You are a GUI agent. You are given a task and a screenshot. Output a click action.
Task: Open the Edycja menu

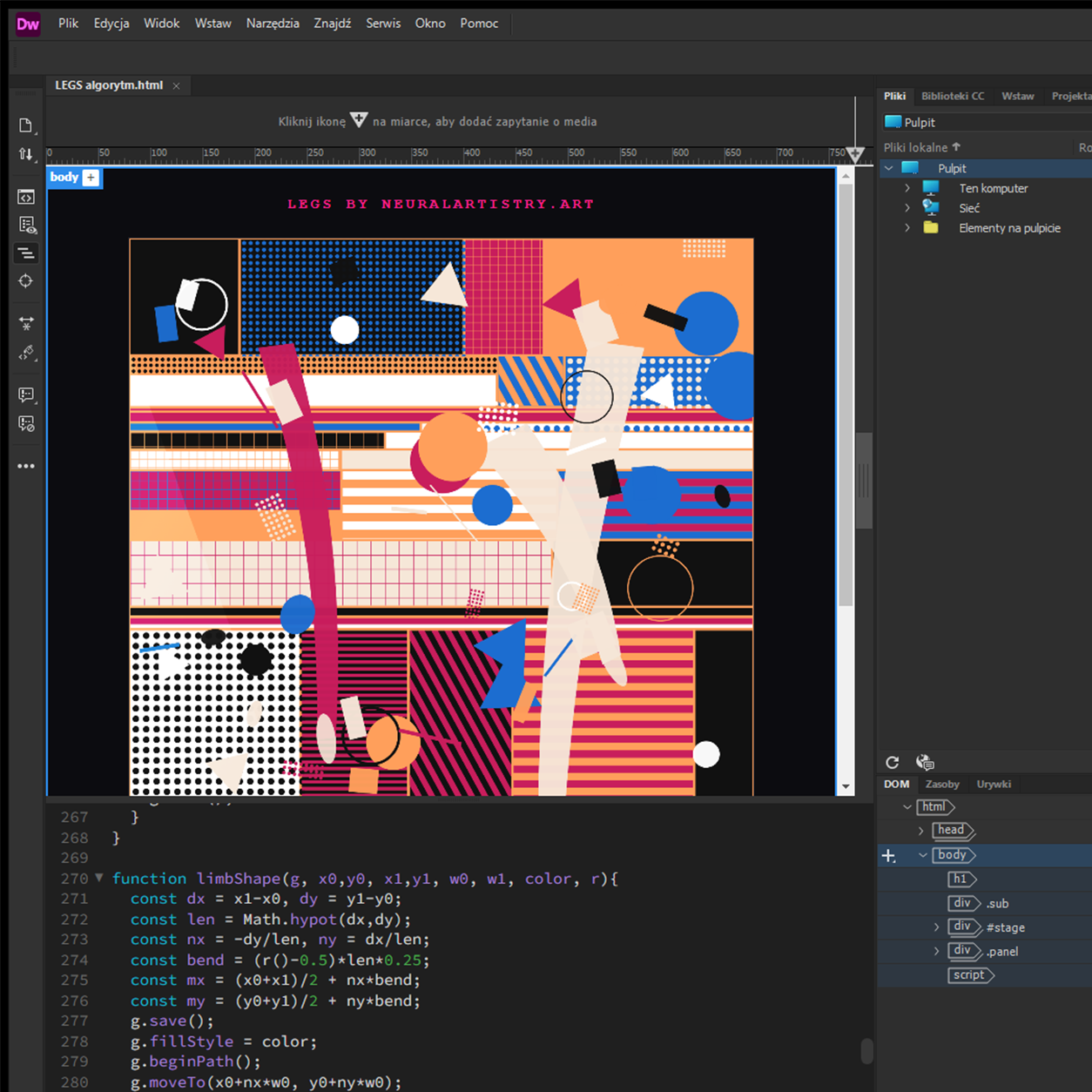click(111, 24)
